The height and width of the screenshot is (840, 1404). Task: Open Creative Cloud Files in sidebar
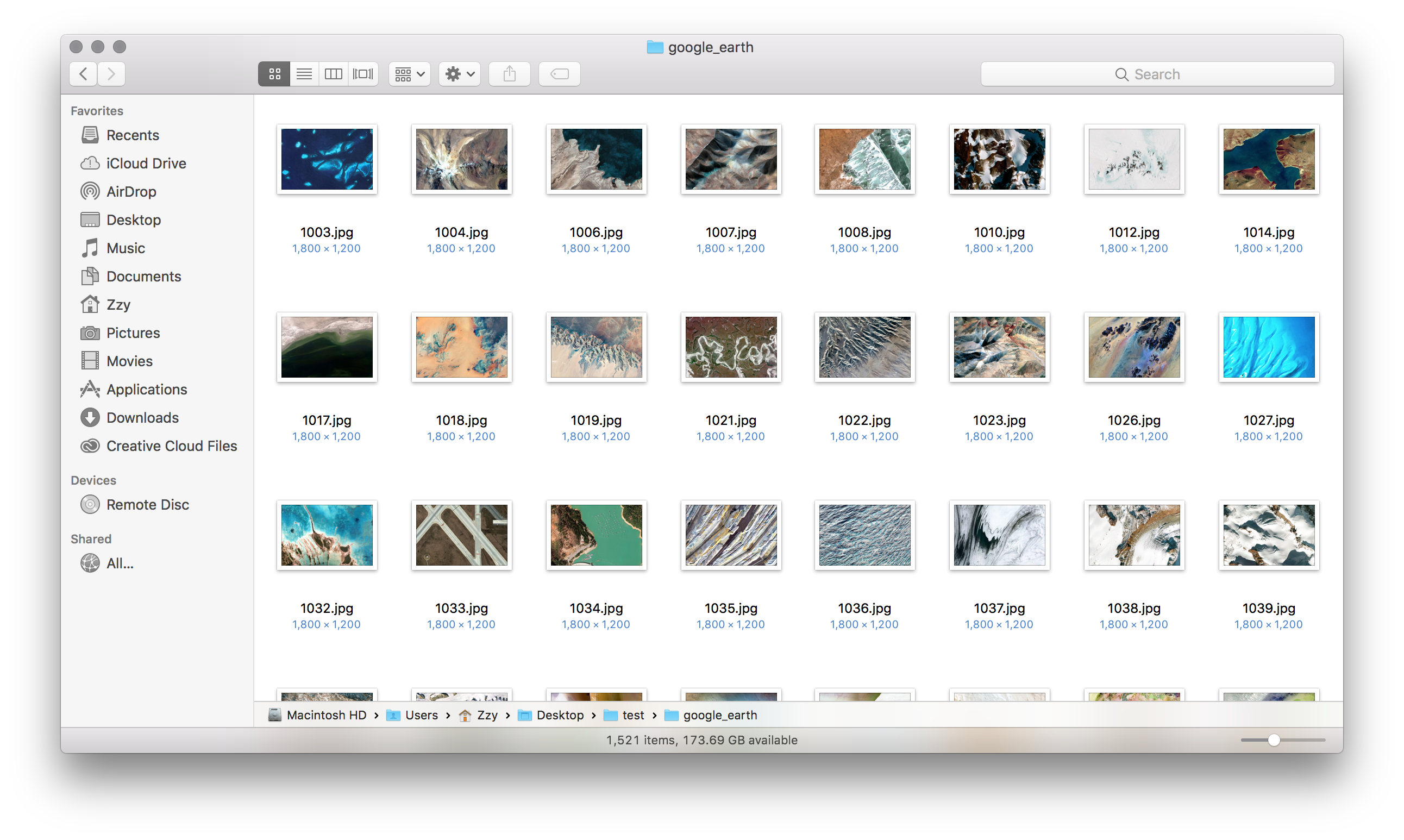pyautogui.click(x=159, y=447)
